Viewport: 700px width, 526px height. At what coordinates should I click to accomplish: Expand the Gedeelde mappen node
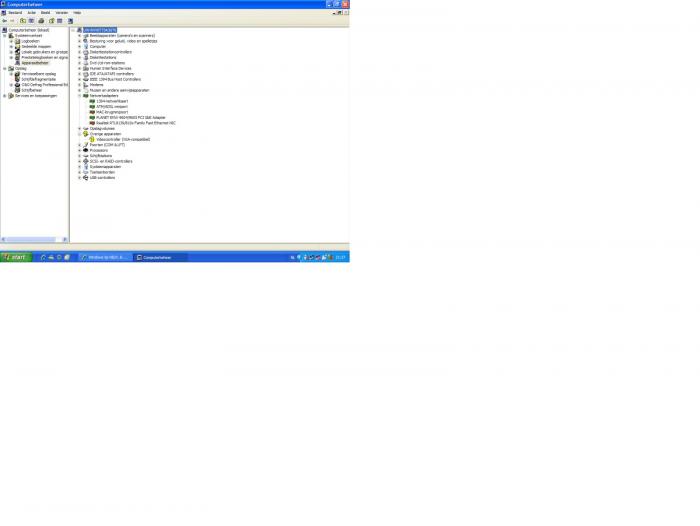click(x=11, y=46)
